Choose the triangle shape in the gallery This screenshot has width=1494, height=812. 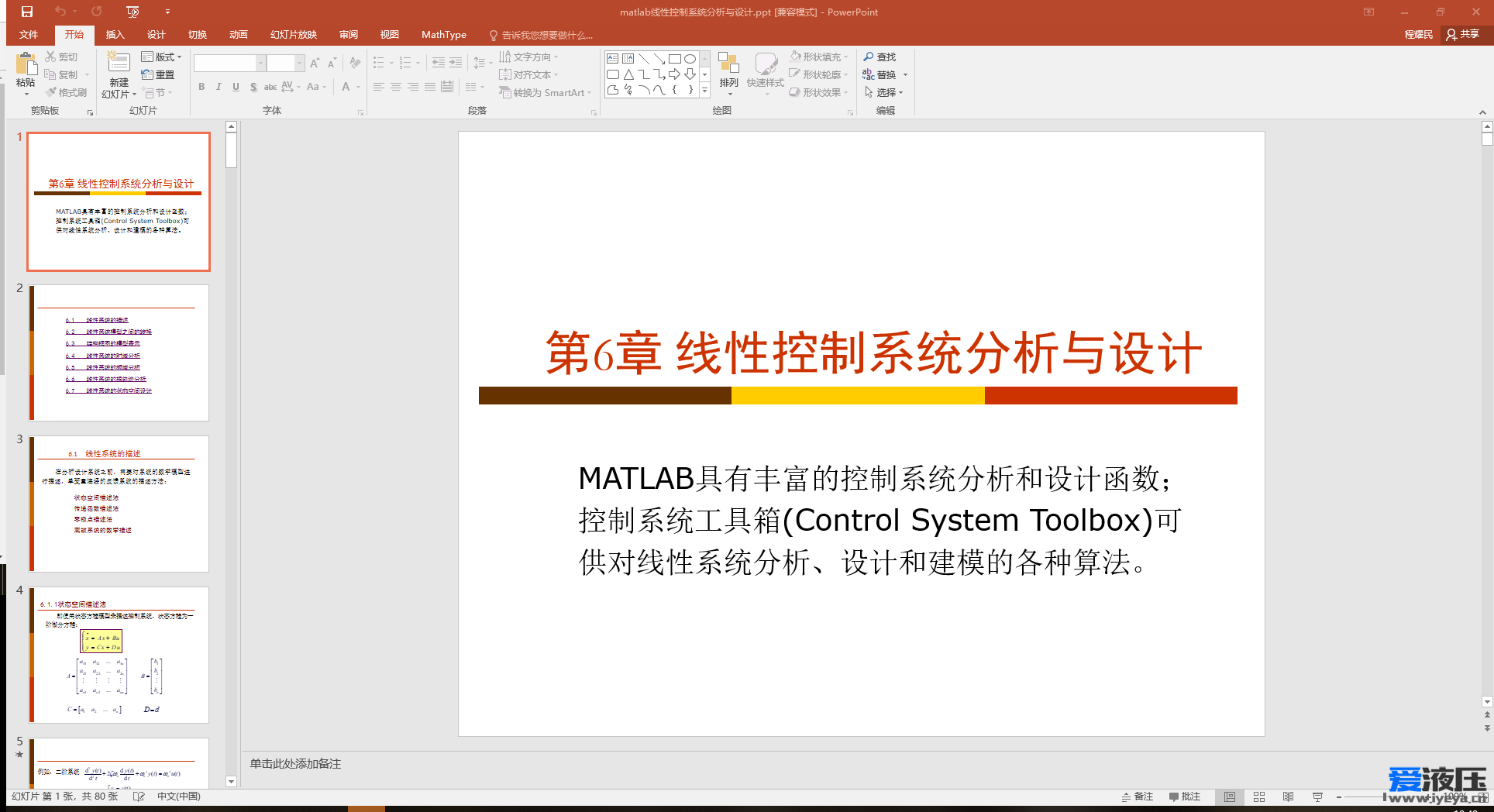coord(628,74)
